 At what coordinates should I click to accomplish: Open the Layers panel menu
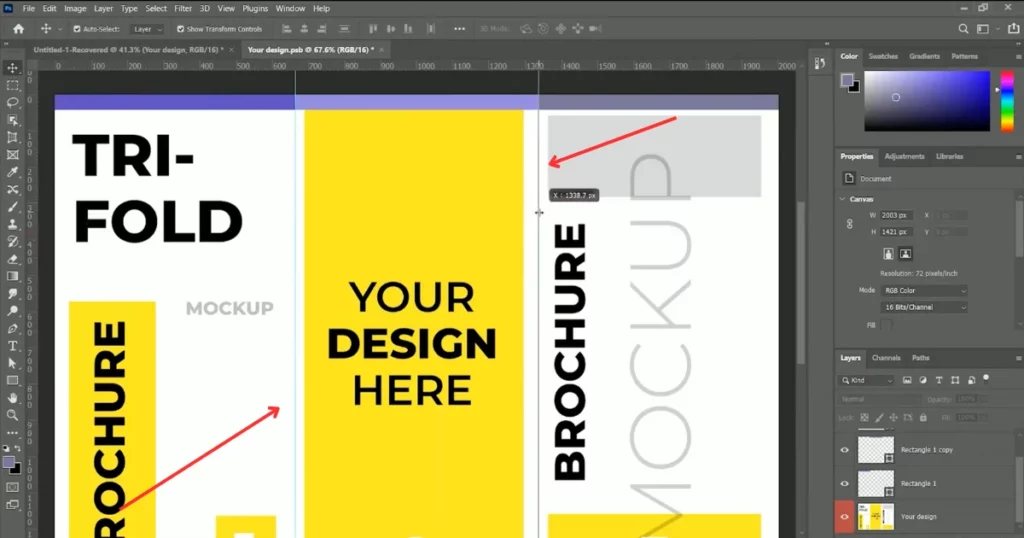pos(1018,358)
